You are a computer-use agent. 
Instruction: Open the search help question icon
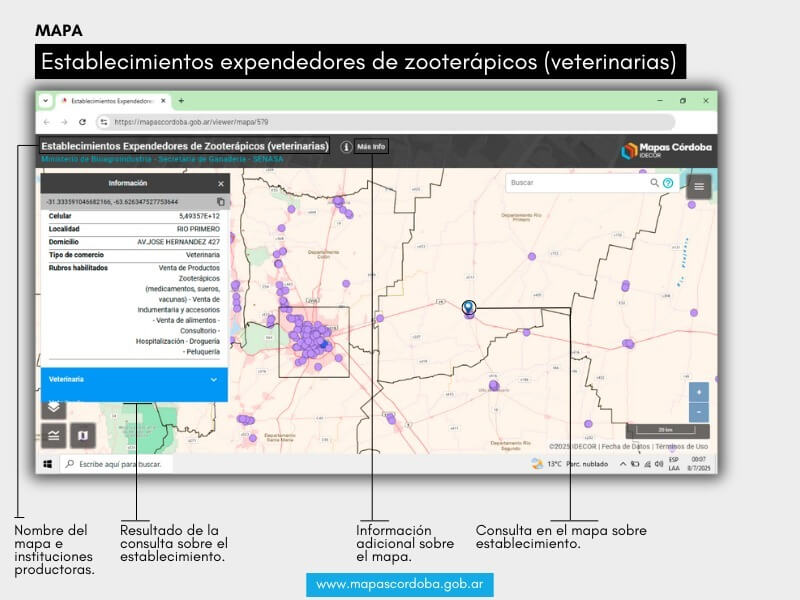pyautogui.click(x=668, y=183)
